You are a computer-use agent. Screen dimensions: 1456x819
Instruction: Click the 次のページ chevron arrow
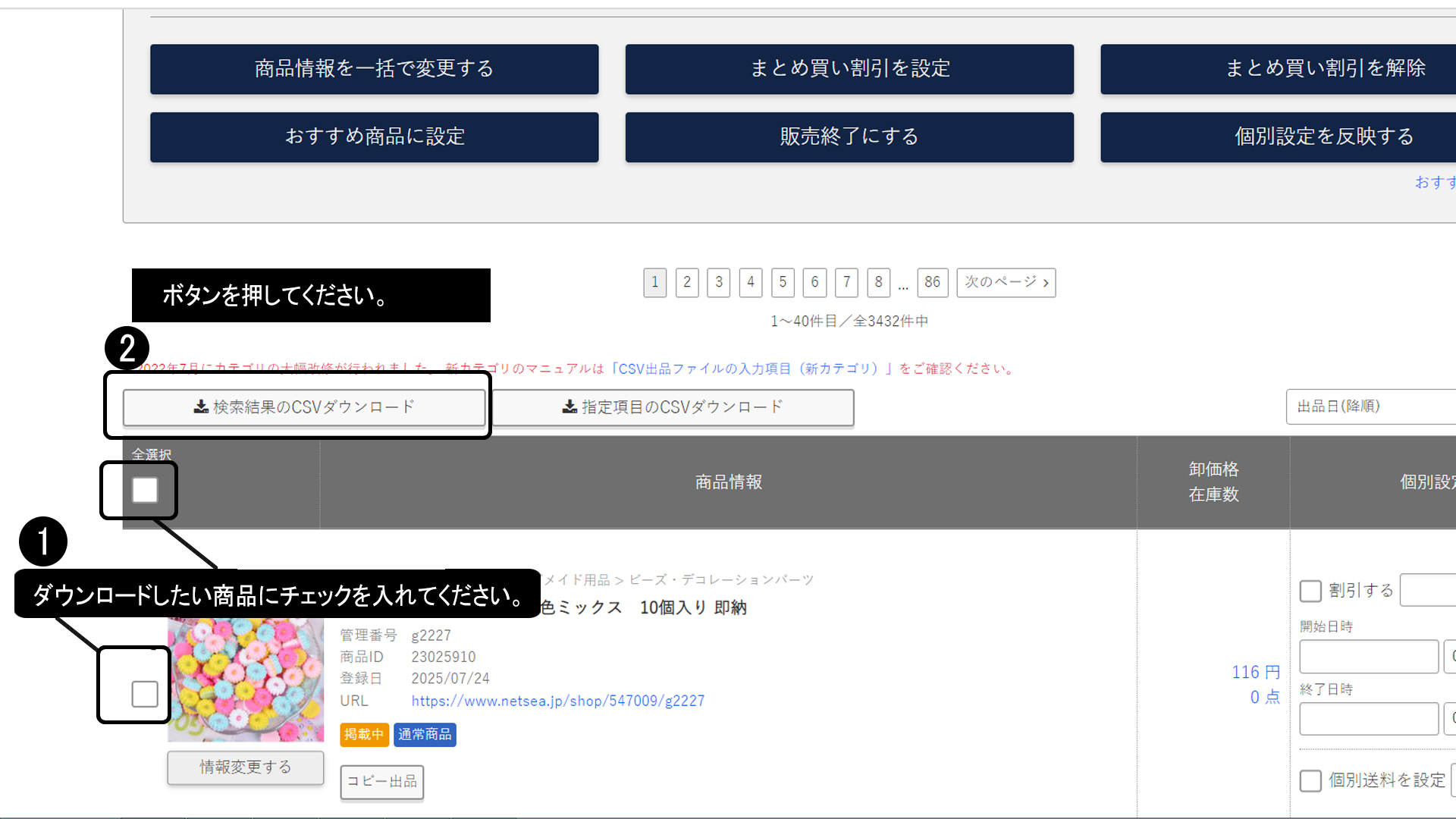(1046, 283)
